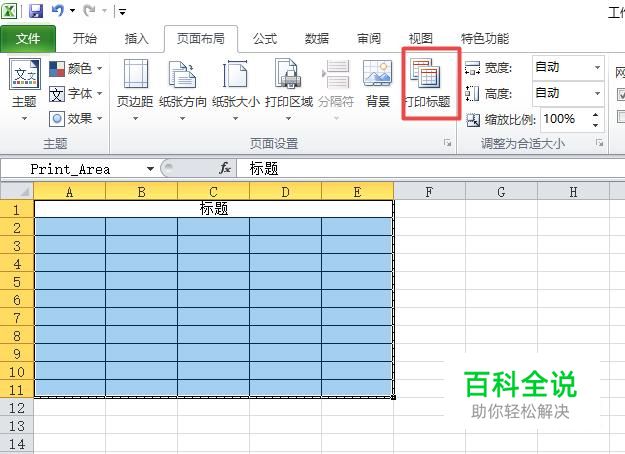Click the 字体 theme fonts icon
This screenshot has width=625, height=454.
point(57,94)
